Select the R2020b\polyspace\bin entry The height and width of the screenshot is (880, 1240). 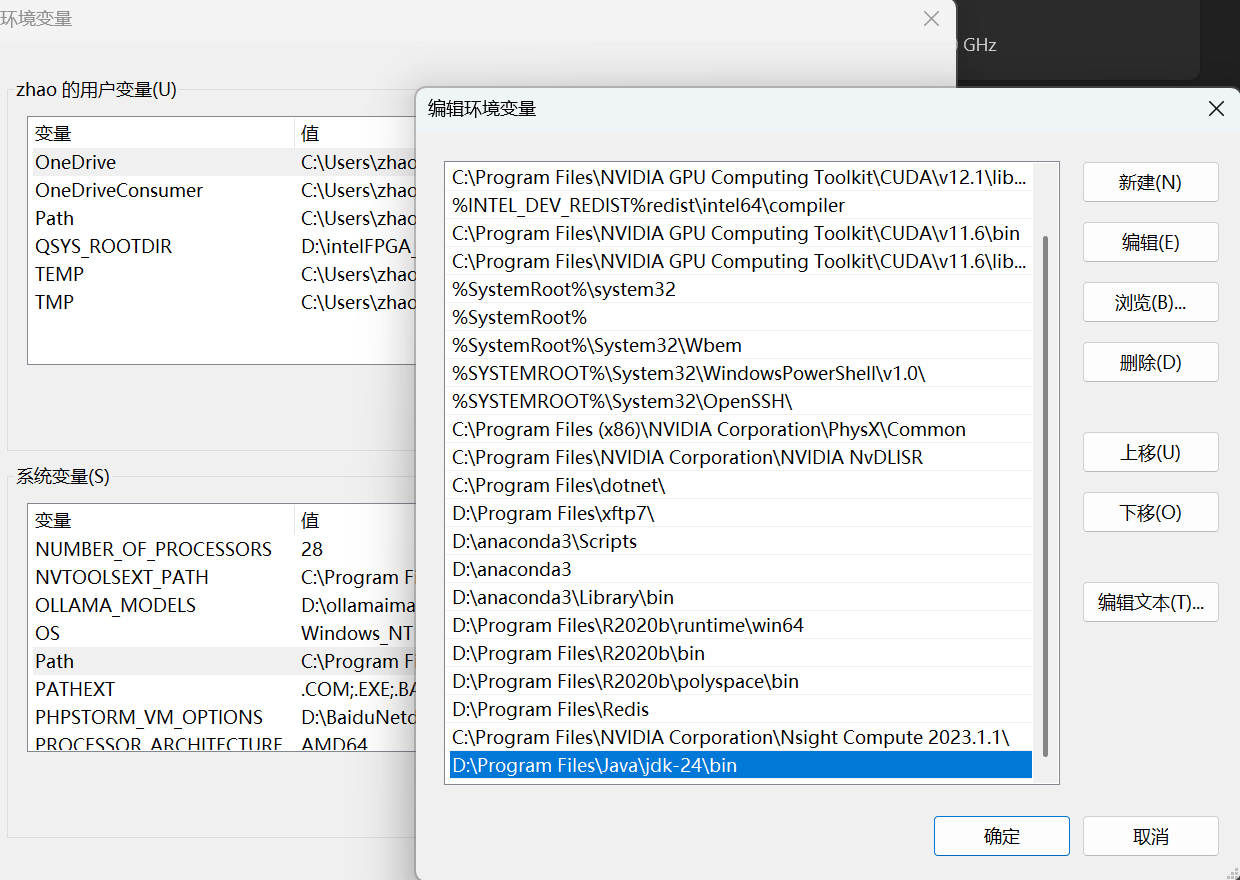pyautogui.click(x=741, y=681)
